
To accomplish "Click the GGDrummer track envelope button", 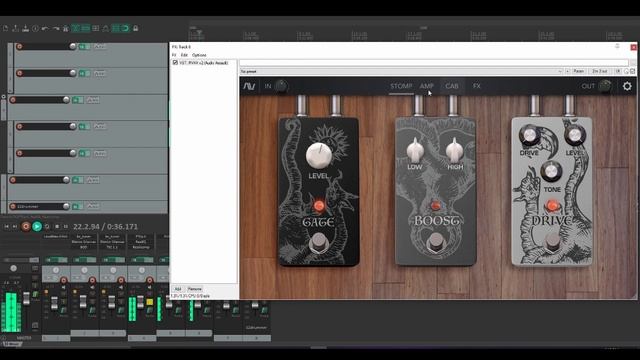I will [93, 207].
